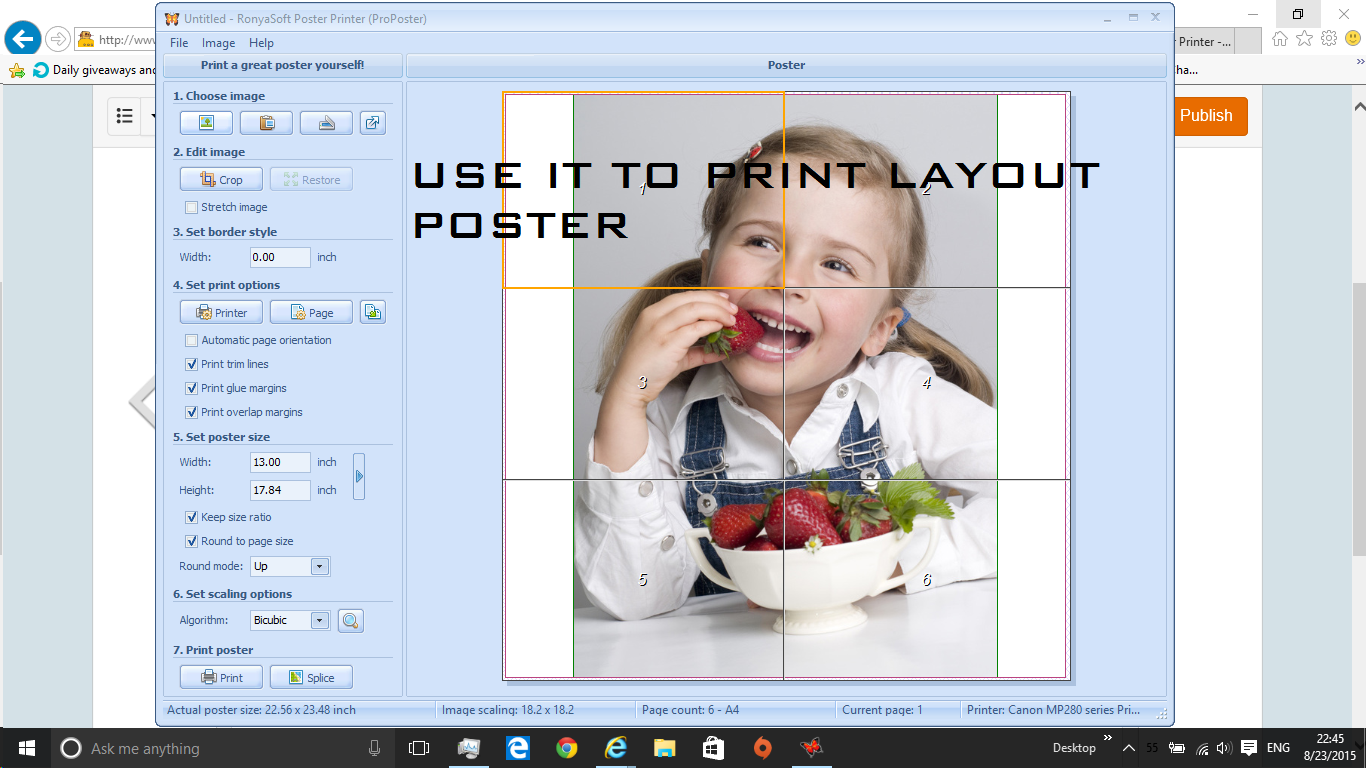Screen dimensions: 1366x768
Task: Open the browser Tools gear icon
Action: coord(1329,39)
